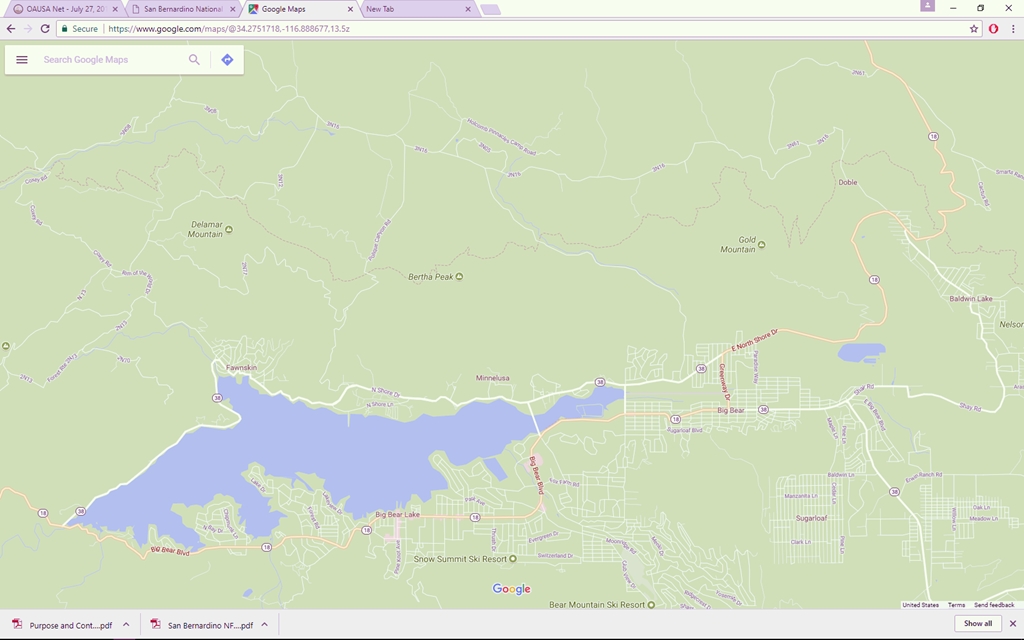This screenshot has width=1024, height=640.
Task: Close the downloads bar
Action: pyautogui.click(x=1012, y=624)
